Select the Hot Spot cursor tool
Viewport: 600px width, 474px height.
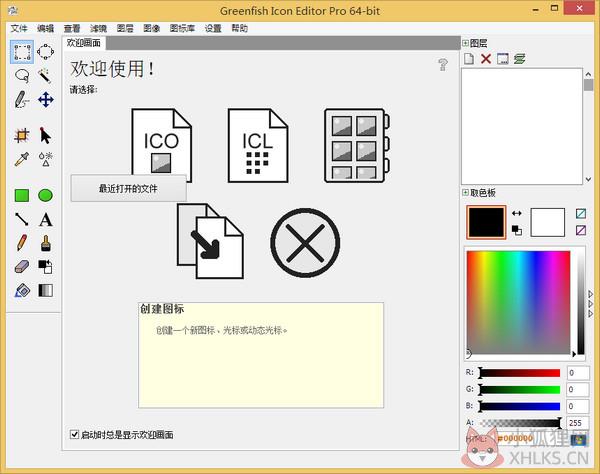coord(46,135)
